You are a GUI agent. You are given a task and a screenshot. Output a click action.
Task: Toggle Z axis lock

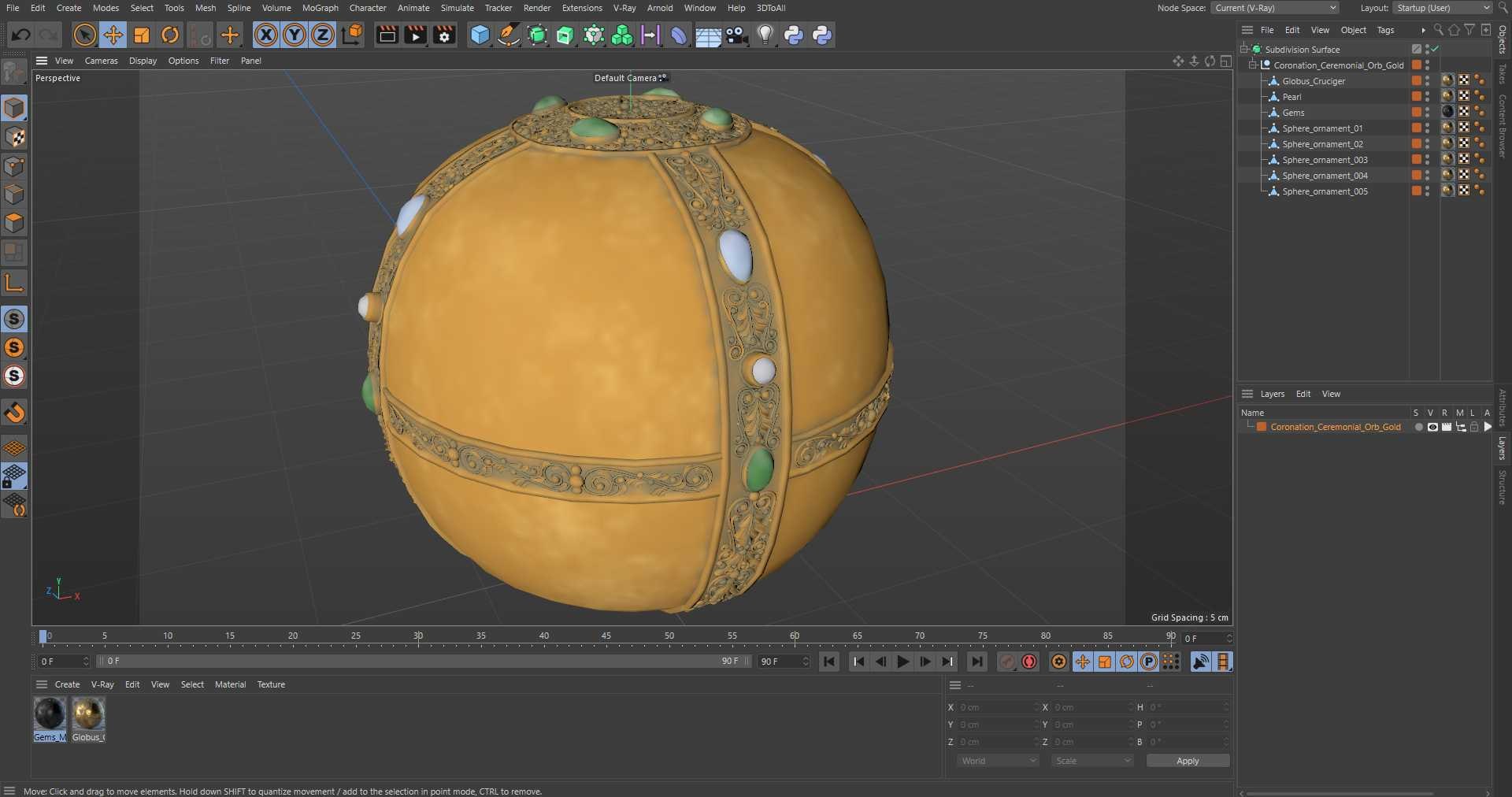323,35
